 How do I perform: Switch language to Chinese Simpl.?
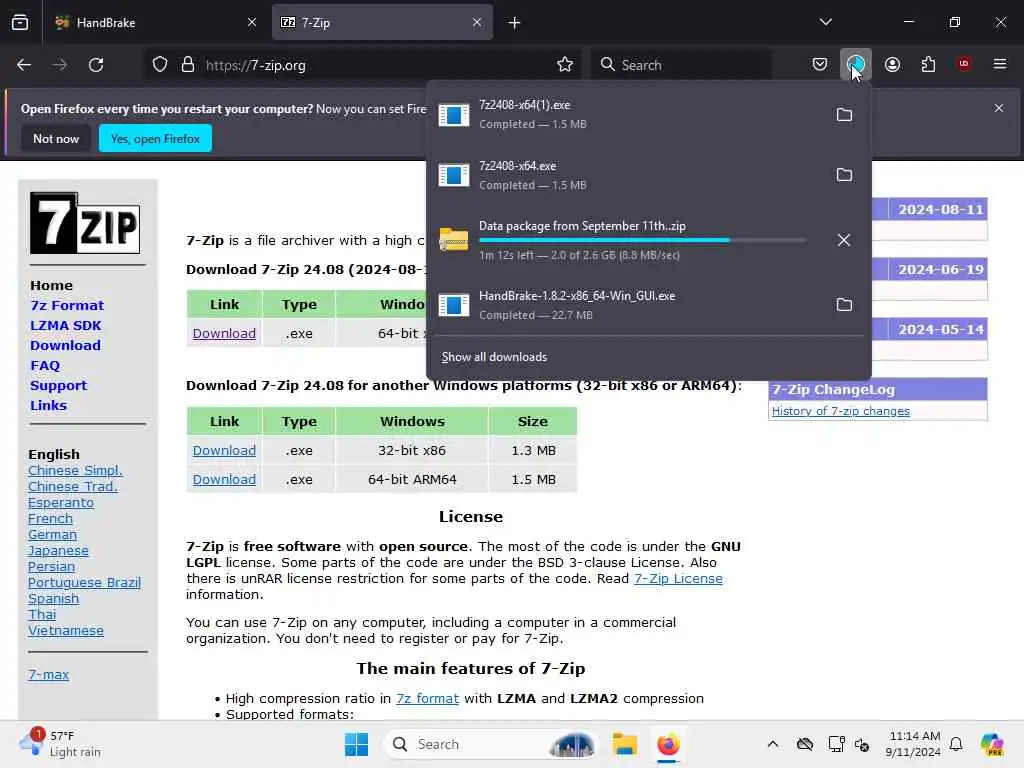pyautogui.click(x=75, y=471)
